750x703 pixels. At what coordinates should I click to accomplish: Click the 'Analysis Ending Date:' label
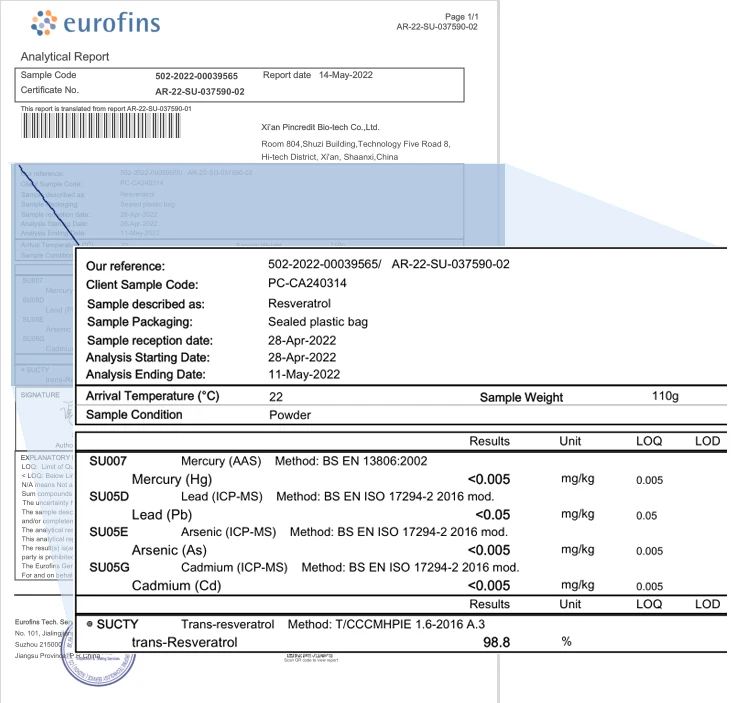click(146, 374)
